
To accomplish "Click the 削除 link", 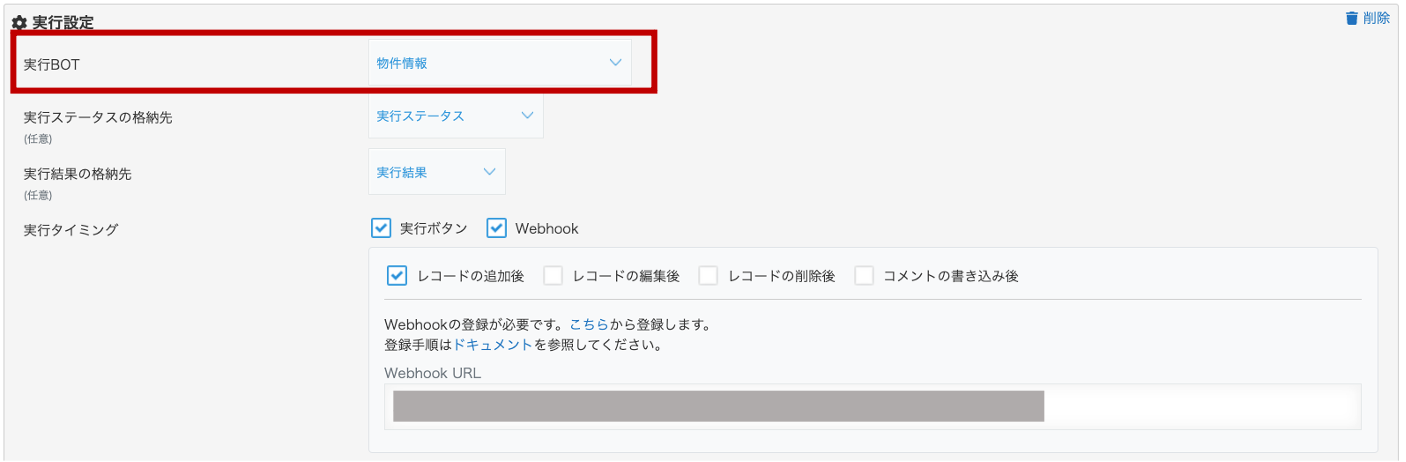I will tap(1376, 18).
